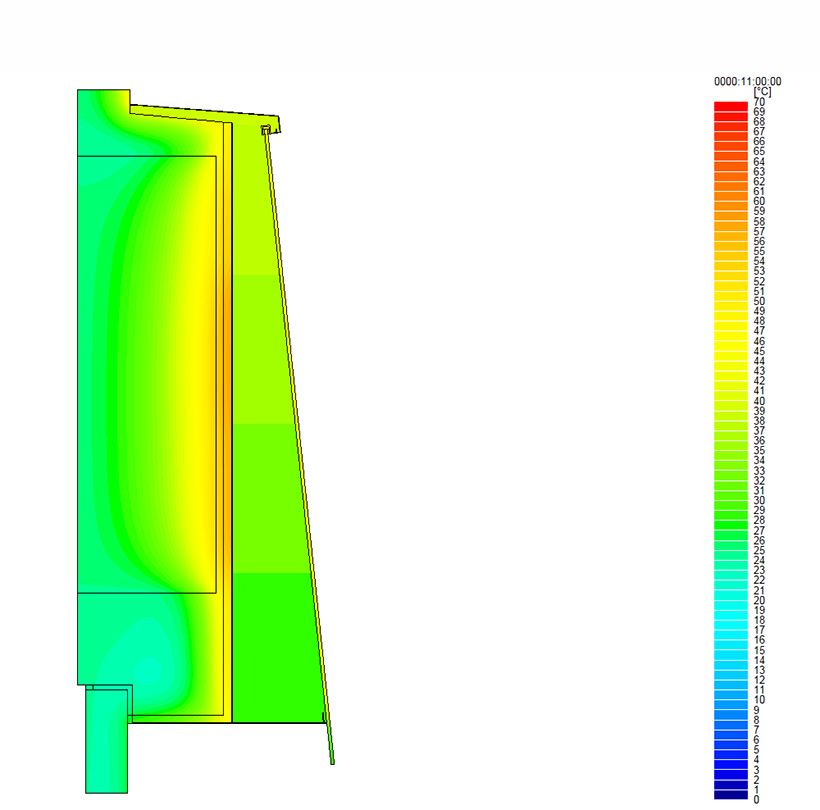820x810 pixels.
Task: Select the 40 degree yellow-green legend band
Action: [x=732, y=401]
